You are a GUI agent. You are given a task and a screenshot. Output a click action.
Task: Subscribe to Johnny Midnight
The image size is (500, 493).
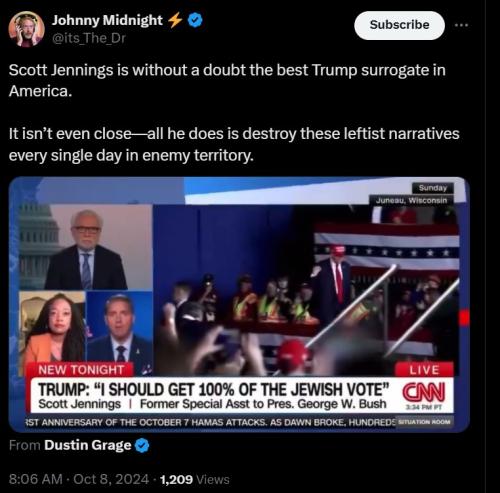tap(399, 25)
